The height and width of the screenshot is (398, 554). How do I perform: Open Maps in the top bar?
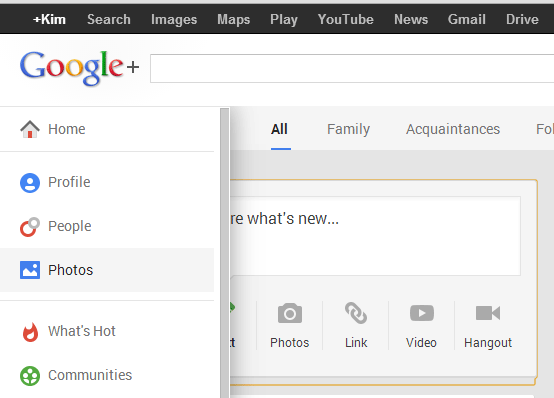click(x=234, y=19)
